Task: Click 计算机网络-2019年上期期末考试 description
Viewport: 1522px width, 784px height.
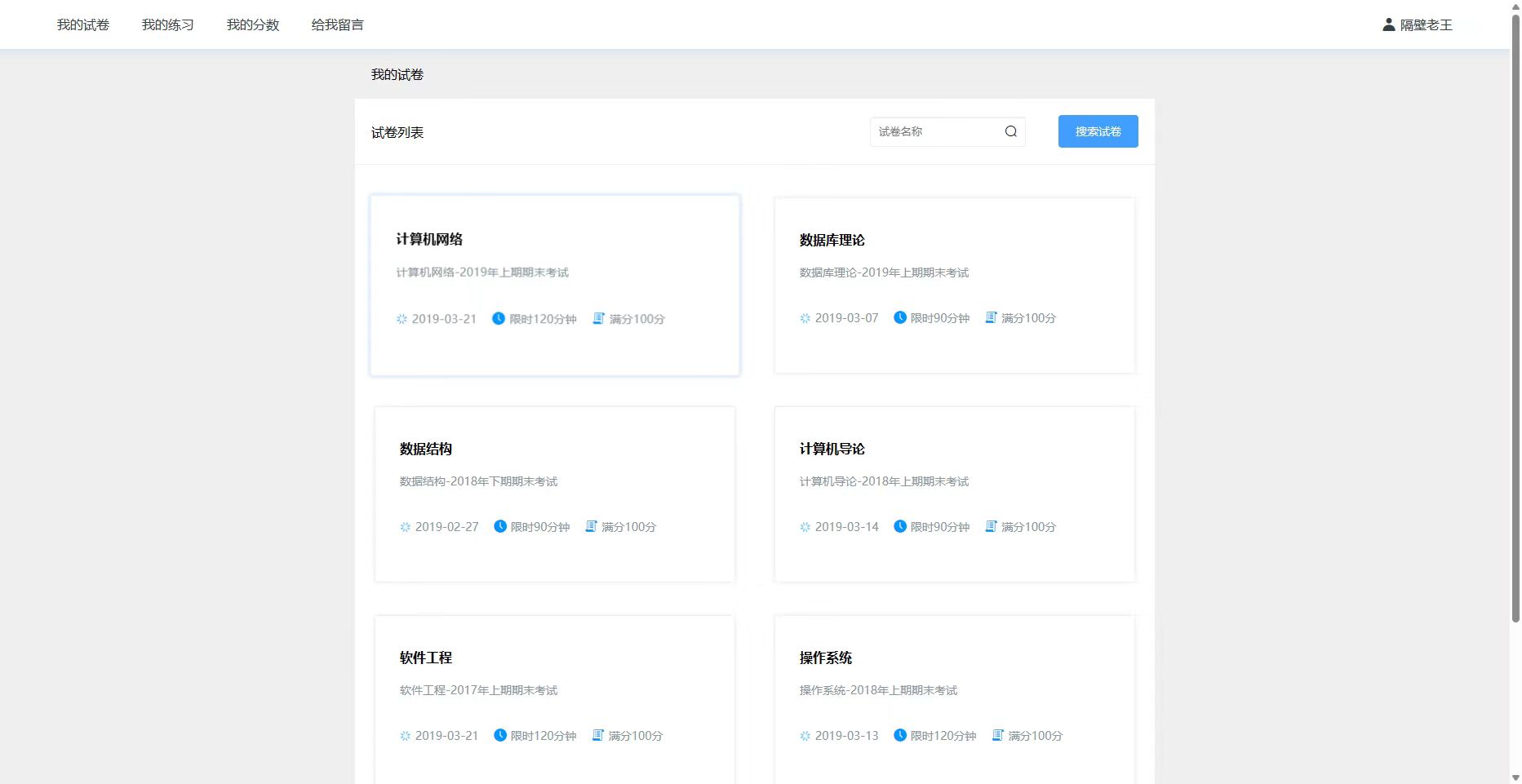Action: coord(482,272)
